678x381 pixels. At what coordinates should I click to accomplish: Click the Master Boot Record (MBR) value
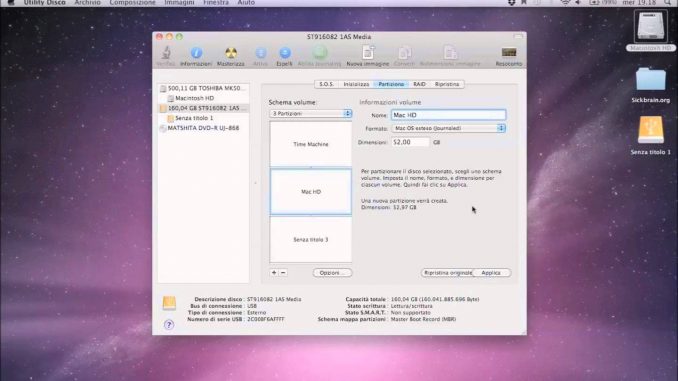(x=423, y=320)
